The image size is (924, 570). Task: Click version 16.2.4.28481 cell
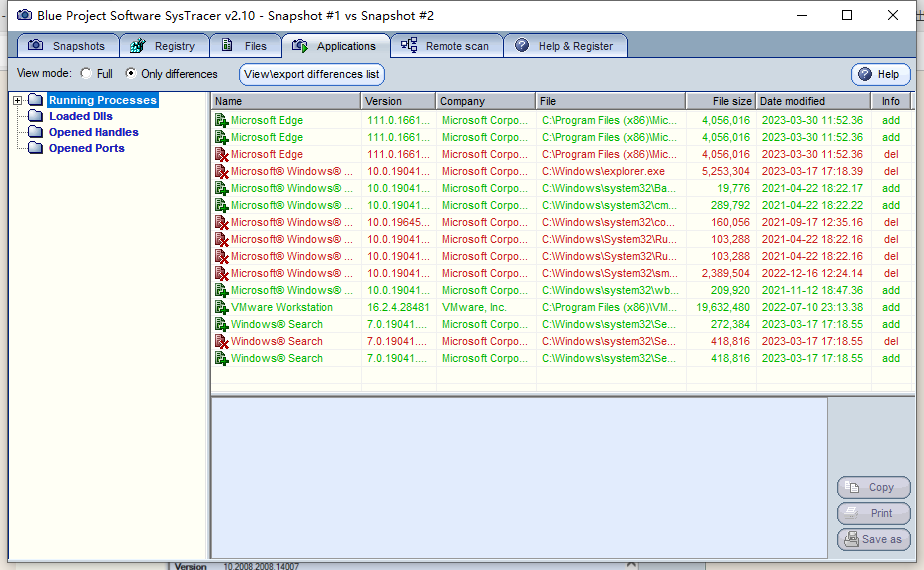tap(398, 308)
